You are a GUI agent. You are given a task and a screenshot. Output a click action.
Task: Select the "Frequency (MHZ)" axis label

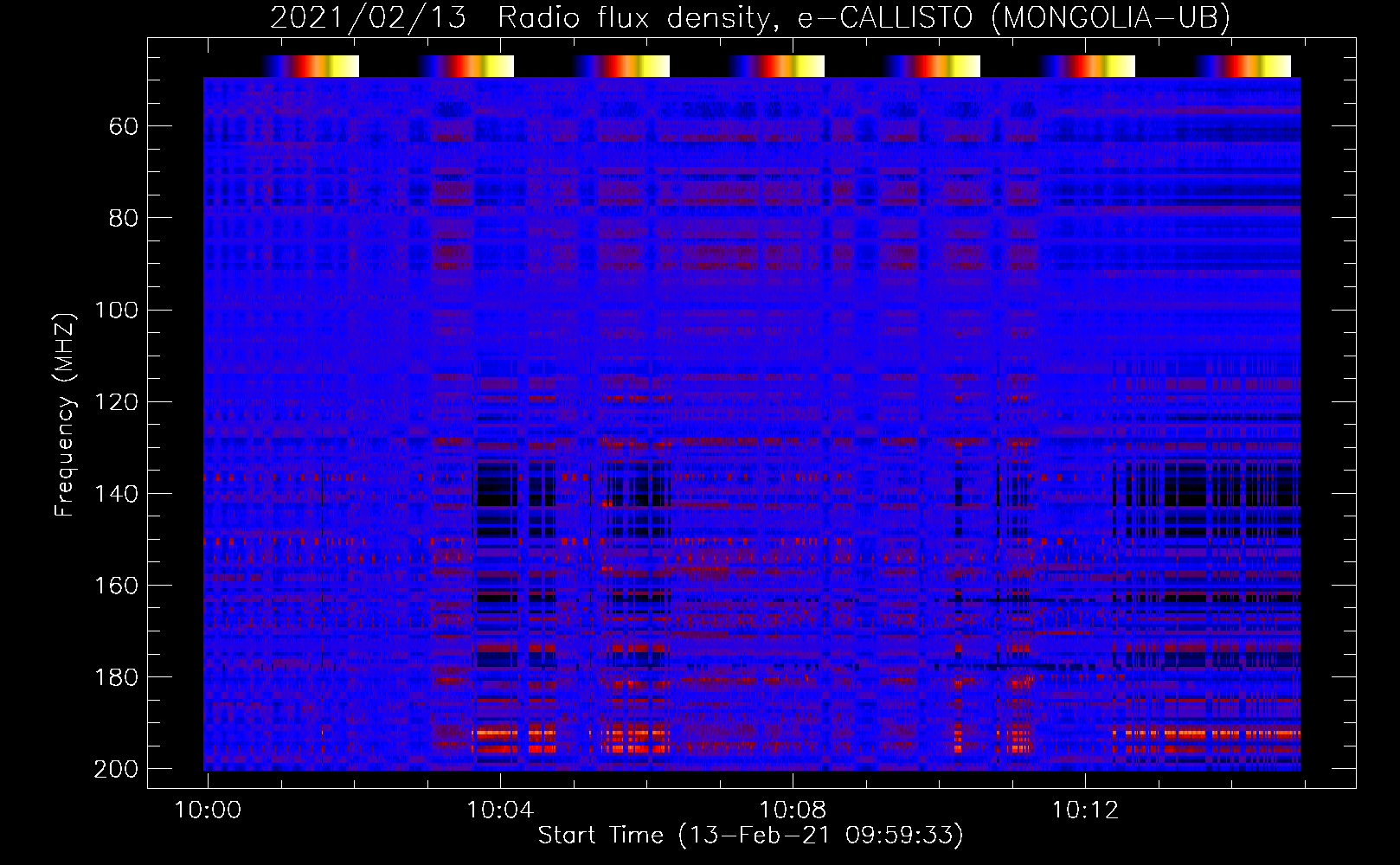(65, 414)
